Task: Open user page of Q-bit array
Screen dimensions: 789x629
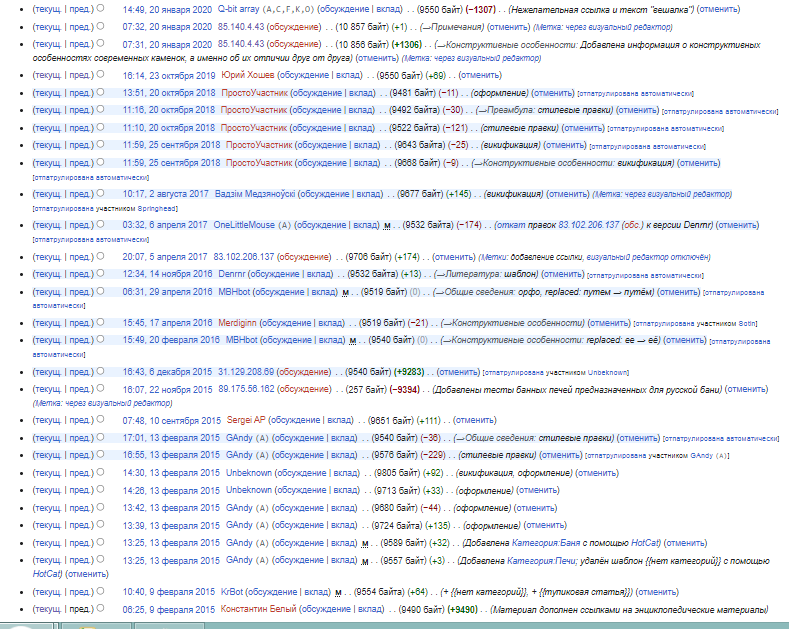Action: [x=245, y=8]
